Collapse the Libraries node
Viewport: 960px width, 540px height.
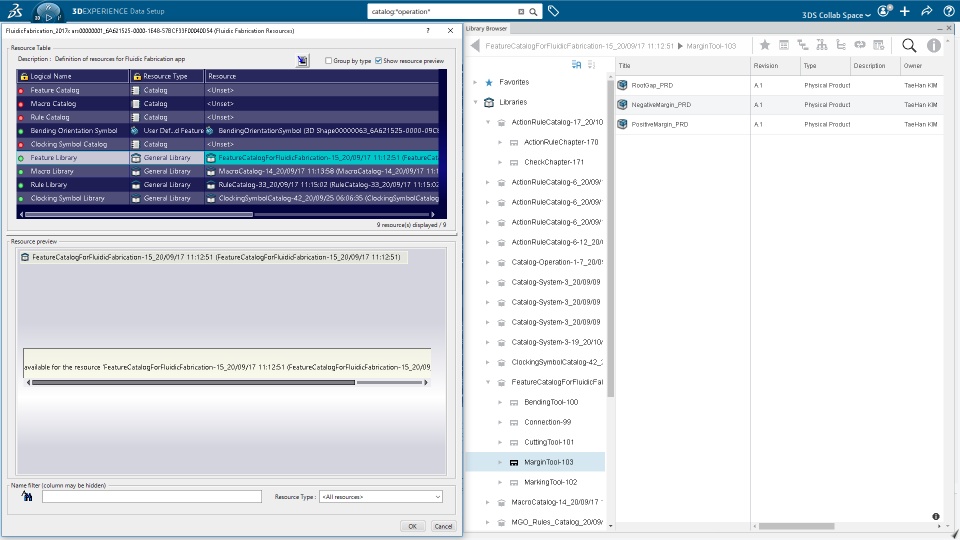click(475, 102)
